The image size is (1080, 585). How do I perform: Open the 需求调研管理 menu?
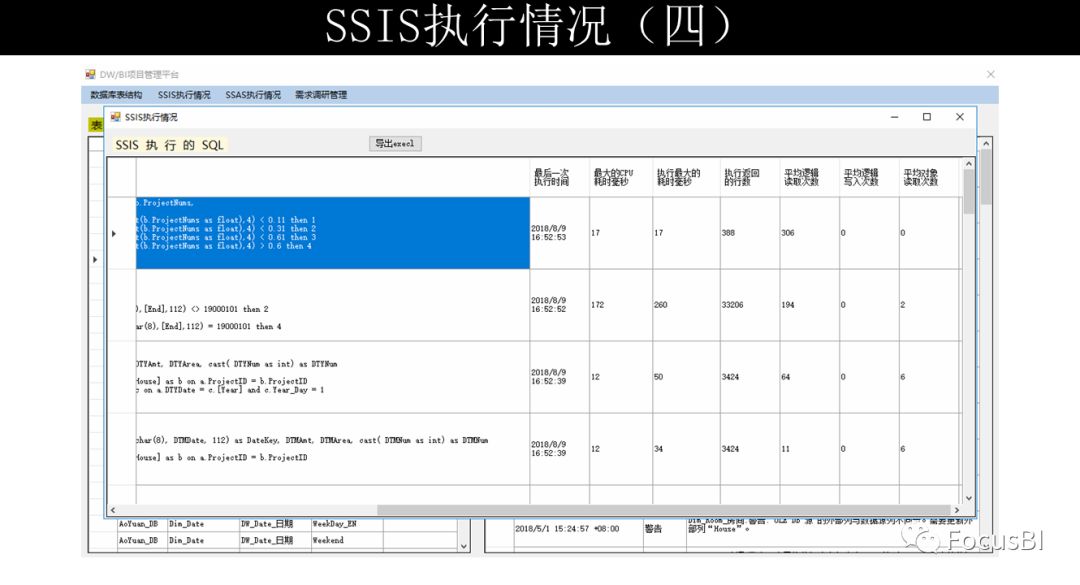[x=321, y=95]
